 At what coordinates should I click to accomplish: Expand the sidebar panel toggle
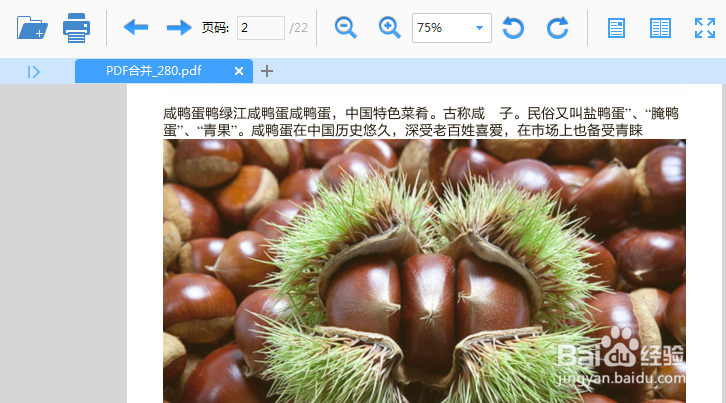pyautogui.click(x=33, y=72)
